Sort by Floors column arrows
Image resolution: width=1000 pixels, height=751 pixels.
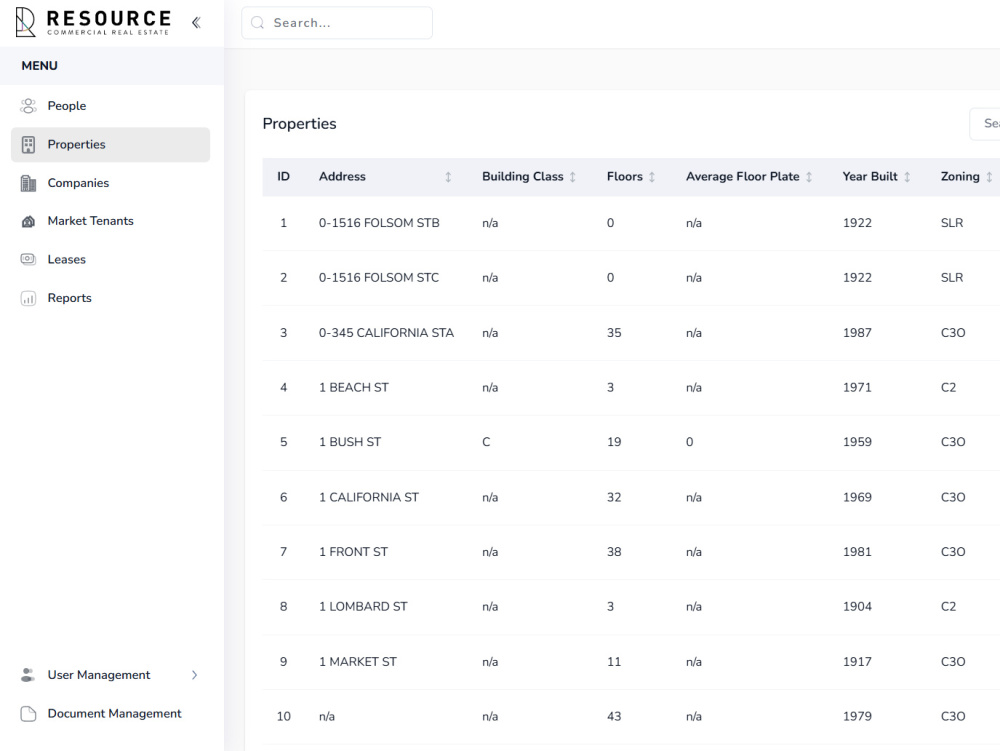(652, 177)
